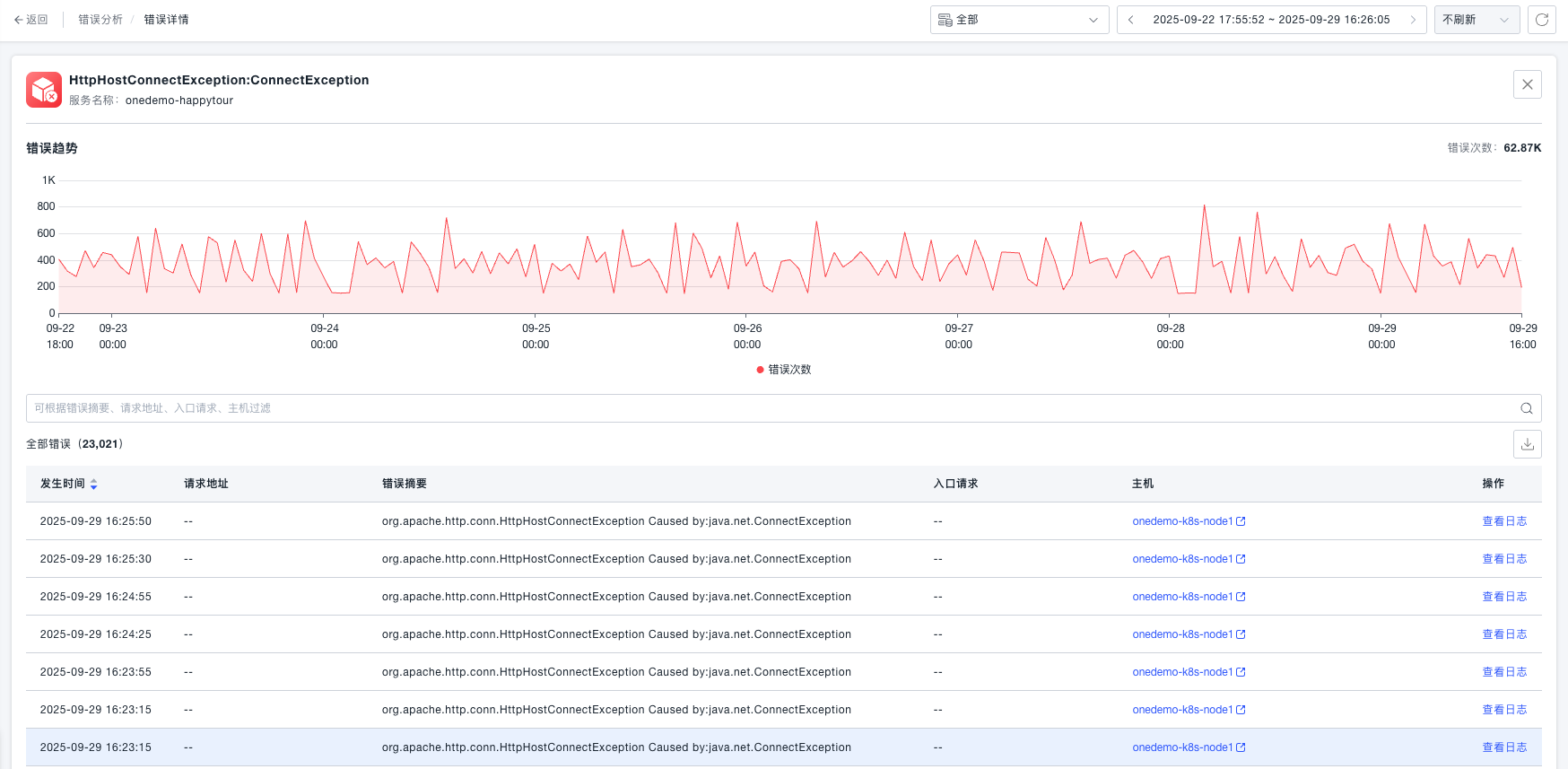Open the date range picker
Screen dimensions: 1568x769
click(1270, 20)
